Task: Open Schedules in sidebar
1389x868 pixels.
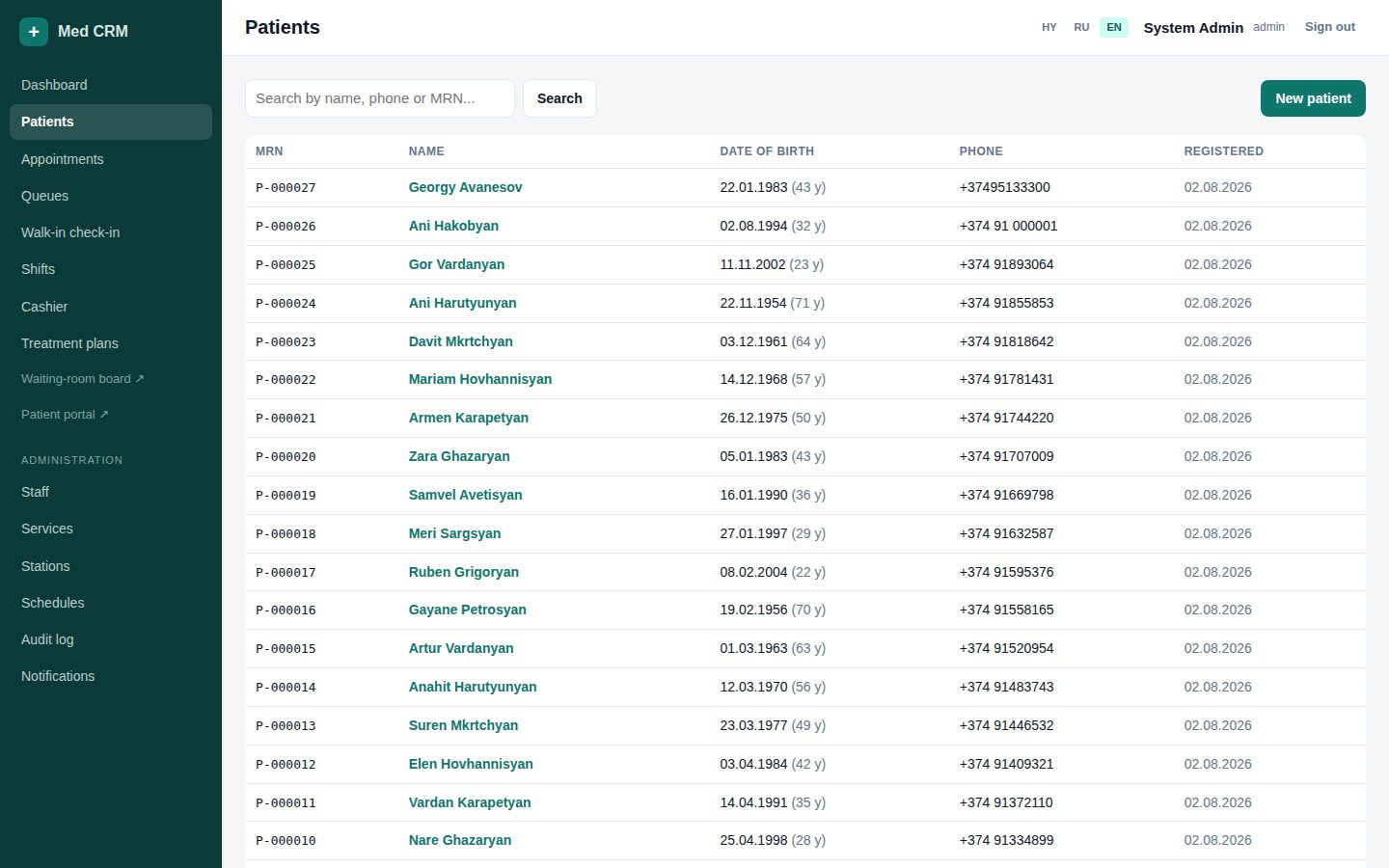Action: [111, 603]
